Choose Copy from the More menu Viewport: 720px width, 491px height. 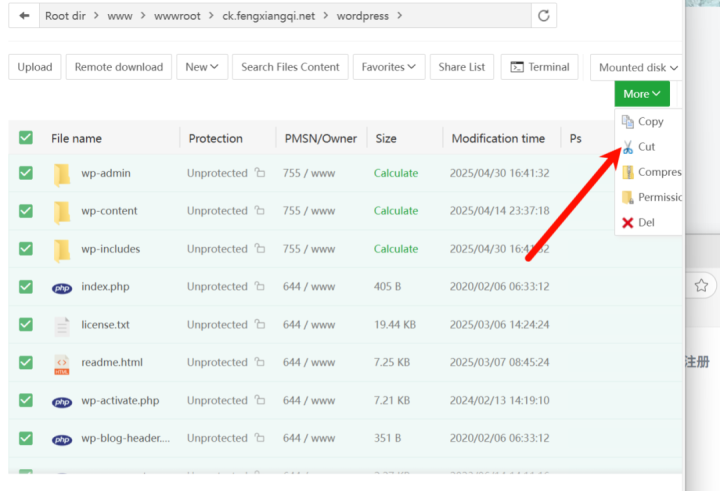pos(649,121)
